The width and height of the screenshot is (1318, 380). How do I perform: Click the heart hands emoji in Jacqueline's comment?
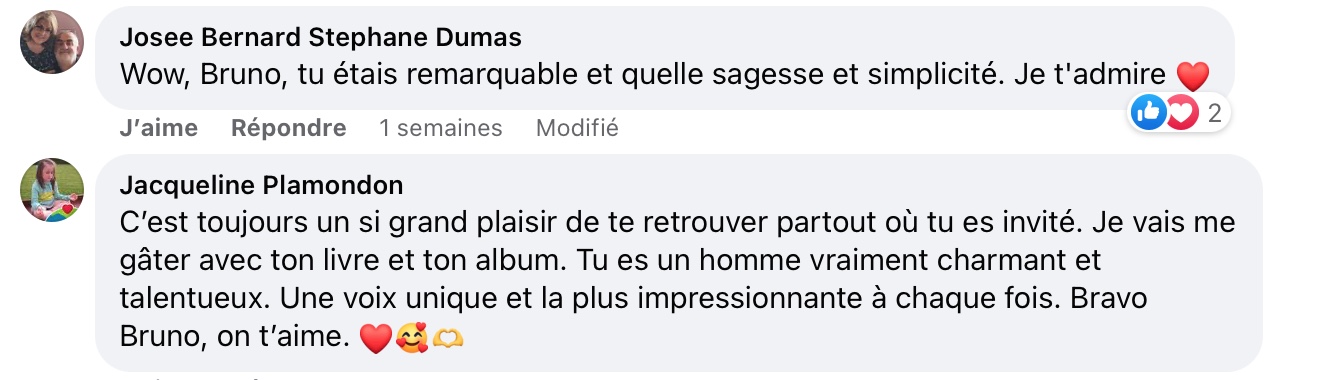point(447,341)
